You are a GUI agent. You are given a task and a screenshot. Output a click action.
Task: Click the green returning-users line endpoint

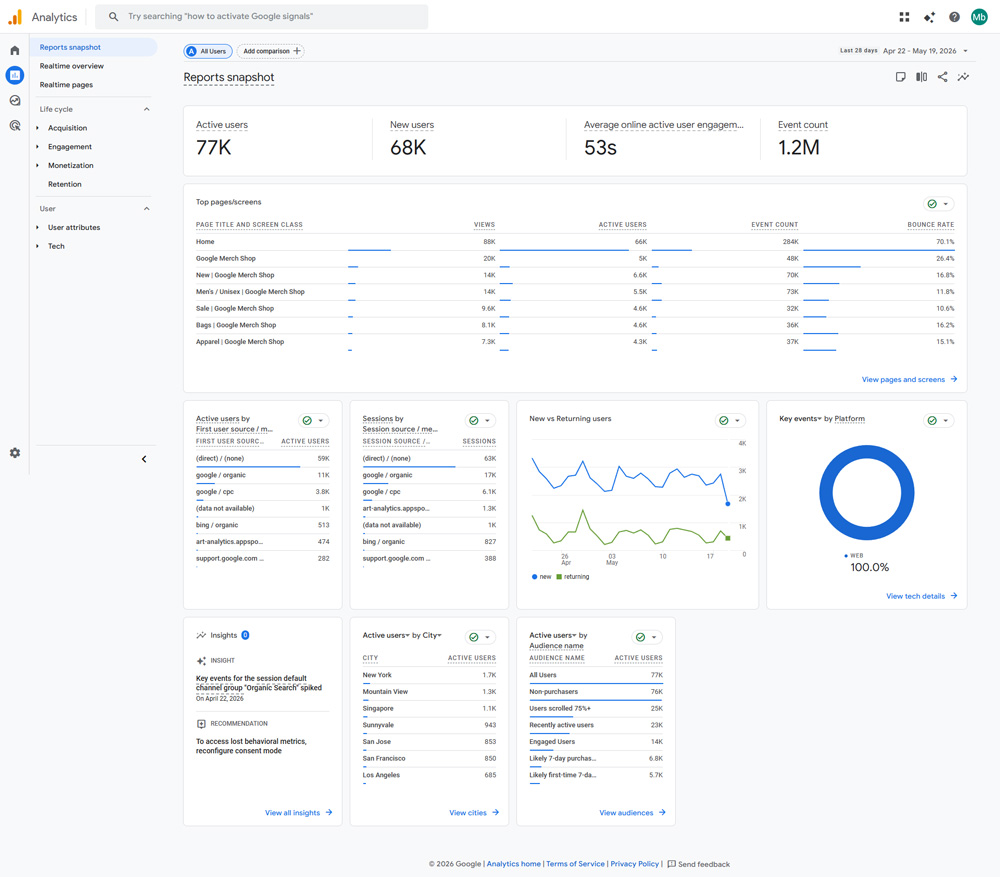728,538
